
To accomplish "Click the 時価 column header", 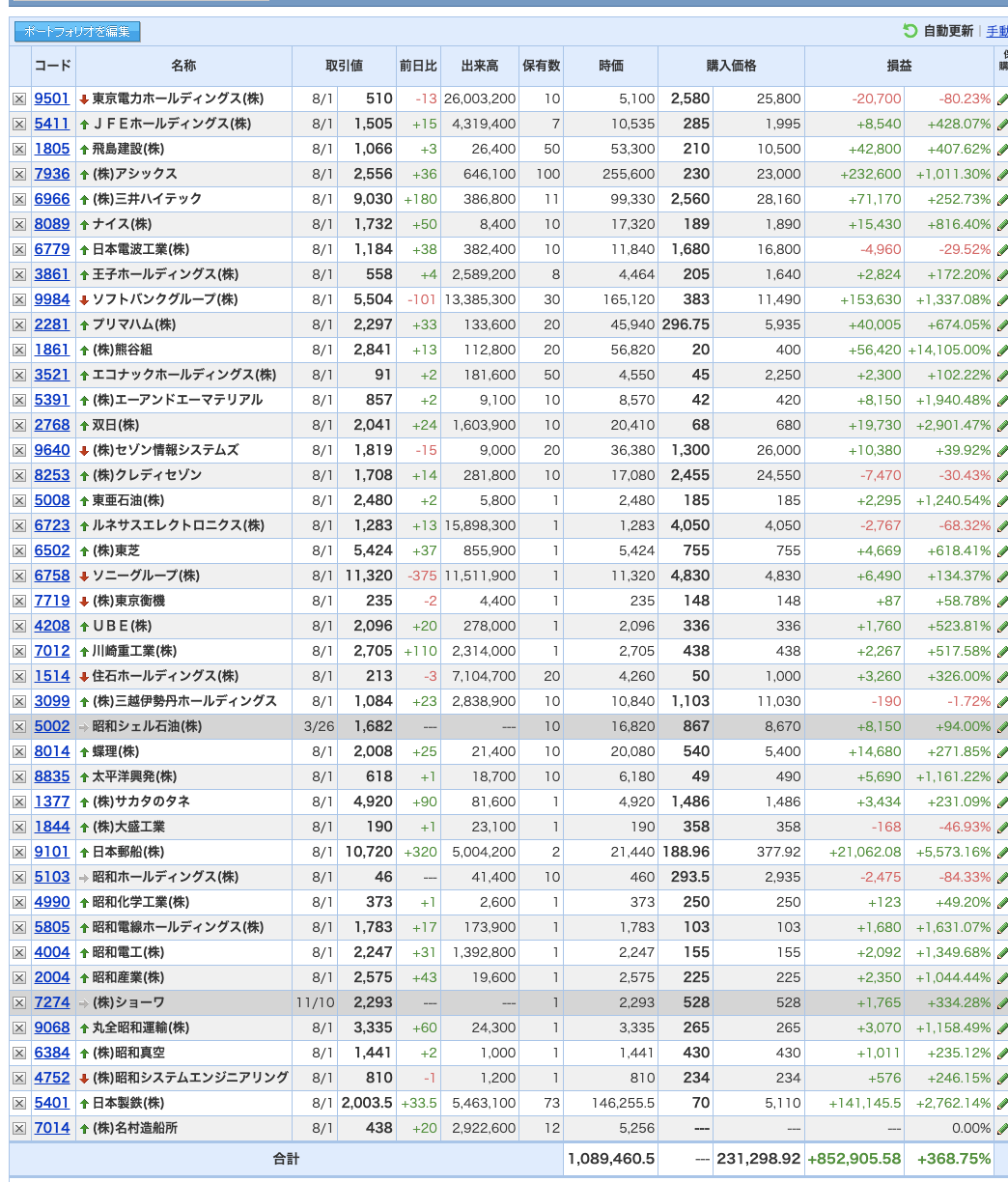I will pos(611,66).
